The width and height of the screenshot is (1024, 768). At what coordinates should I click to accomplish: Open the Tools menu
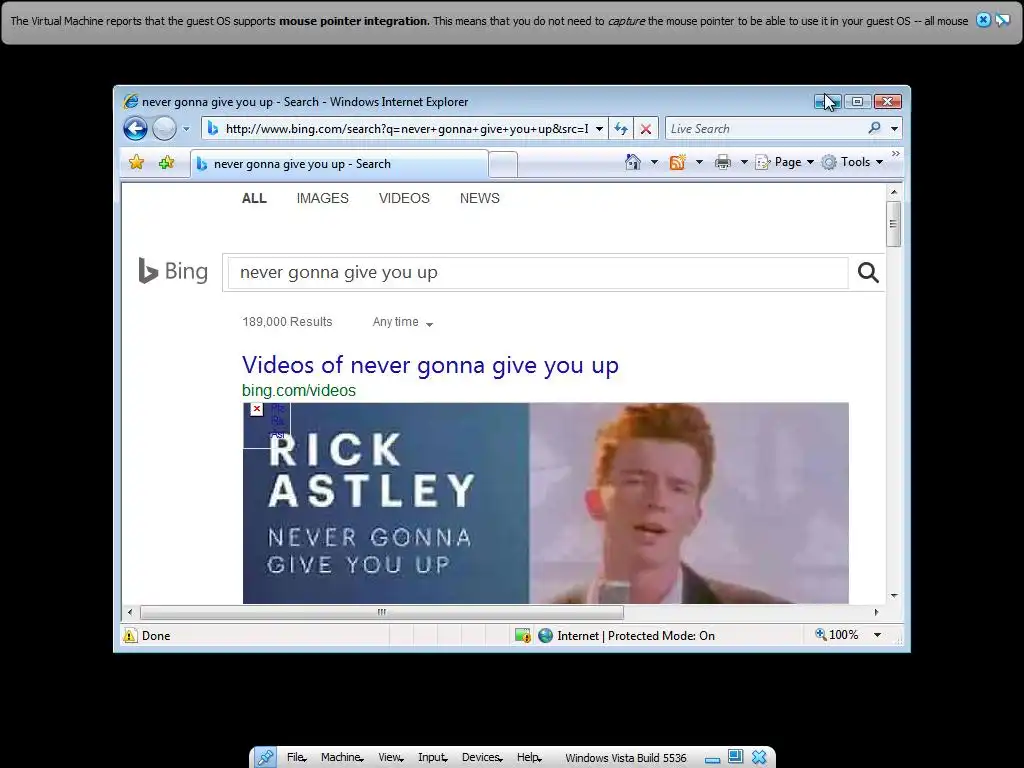pos(852,162)
